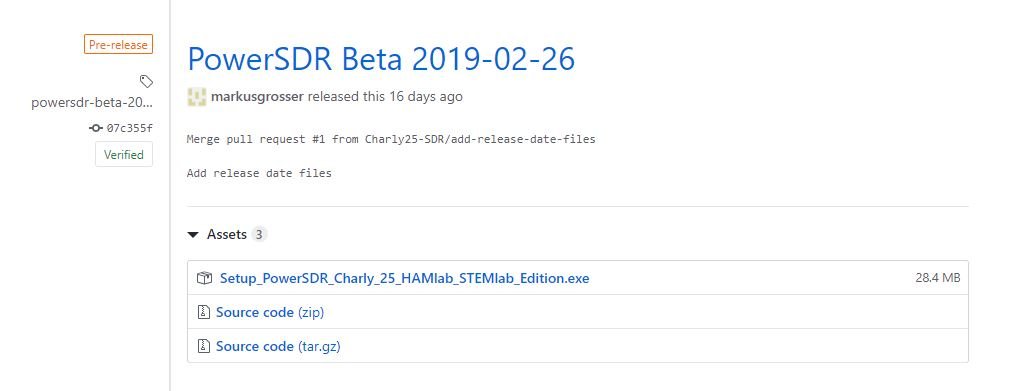The width and height of the screenshot is (1024, 391).
Task: Click the zip file icon for Source code (zip)
Action: click(204, 312)
